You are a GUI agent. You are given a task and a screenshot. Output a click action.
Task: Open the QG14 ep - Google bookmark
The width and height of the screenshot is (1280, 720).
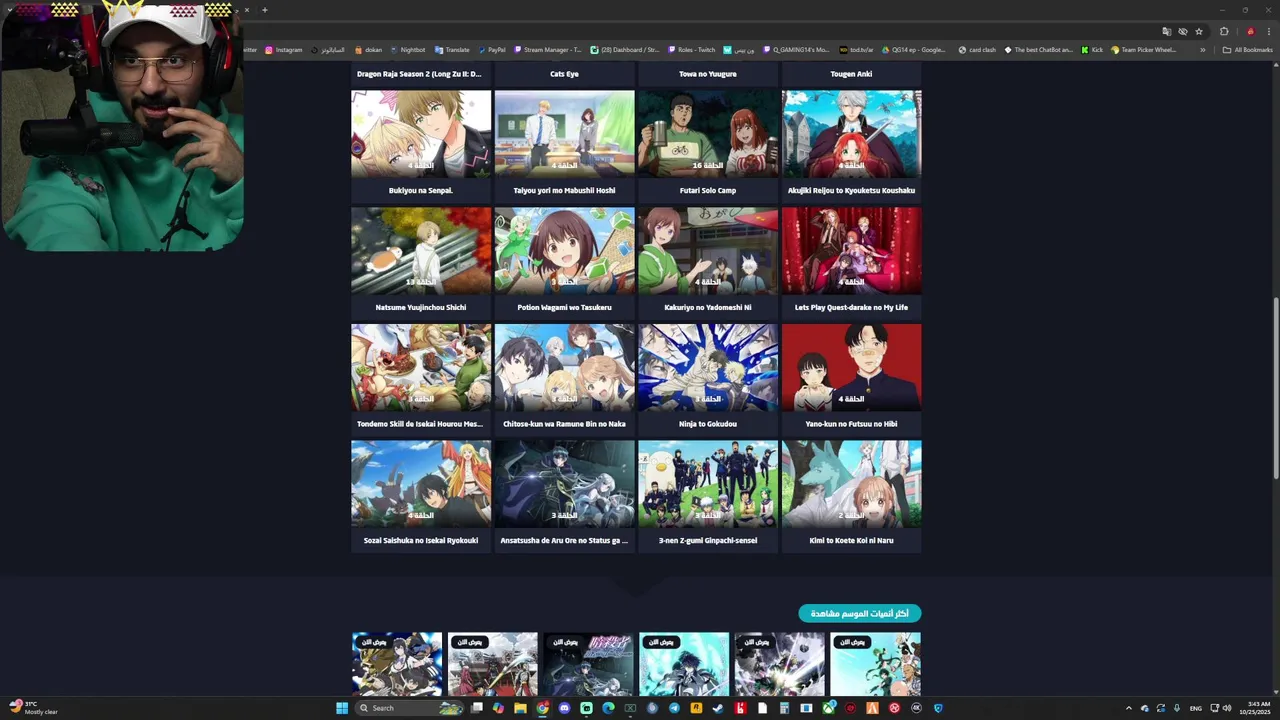pos(912,49)
